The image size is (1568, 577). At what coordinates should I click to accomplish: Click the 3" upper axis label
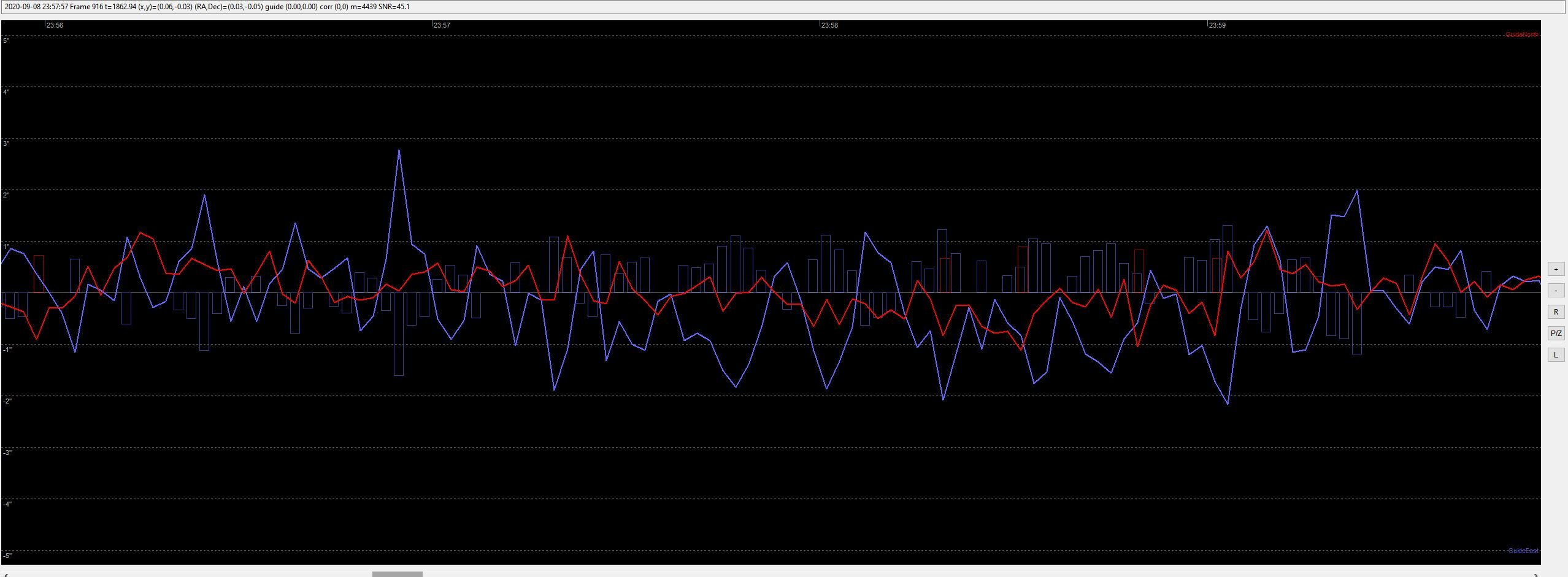(6, 143)
